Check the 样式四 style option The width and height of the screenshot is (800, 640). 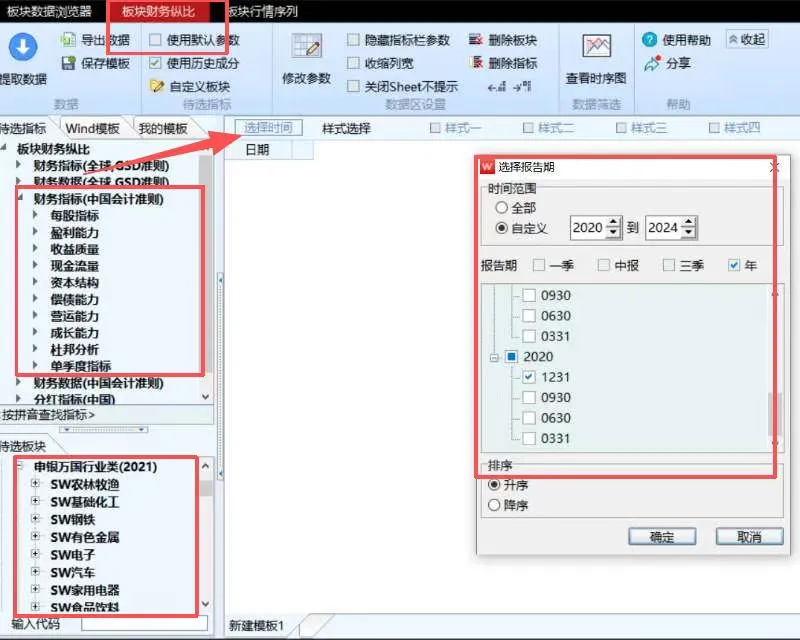pyautogui.click(x=715, y=128)
